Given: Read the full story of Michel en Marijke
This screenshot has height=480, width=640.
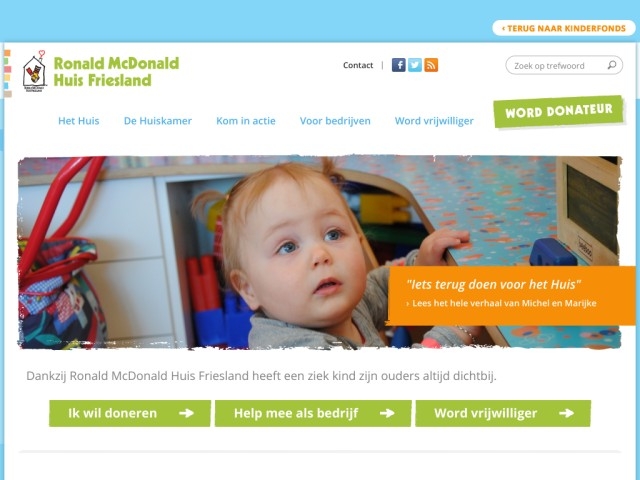Looking at the screenshot, I should click(502, 303).
